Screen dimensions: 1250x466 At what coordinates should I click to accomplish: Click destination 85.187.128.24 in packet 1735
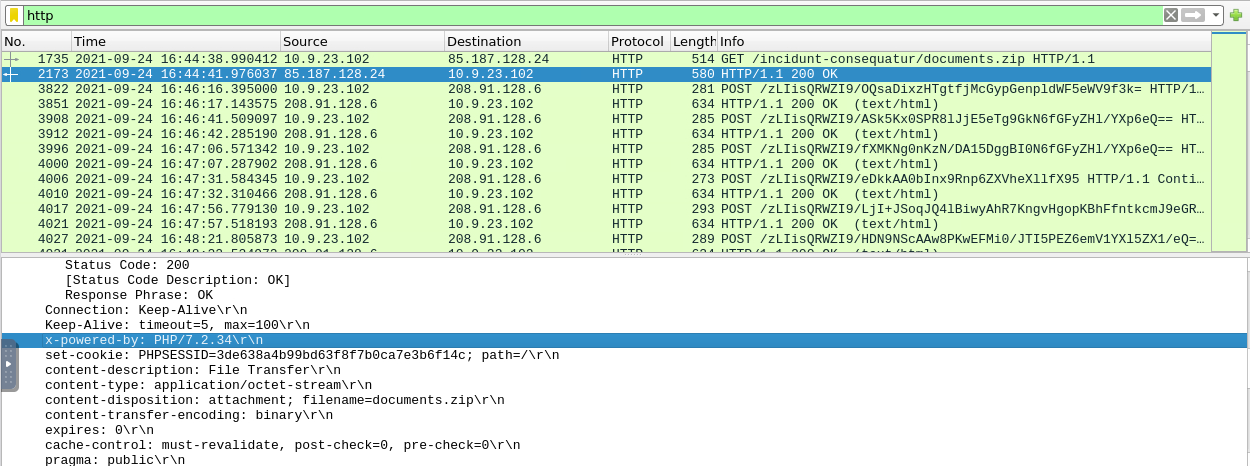click(x=499, y=59)
